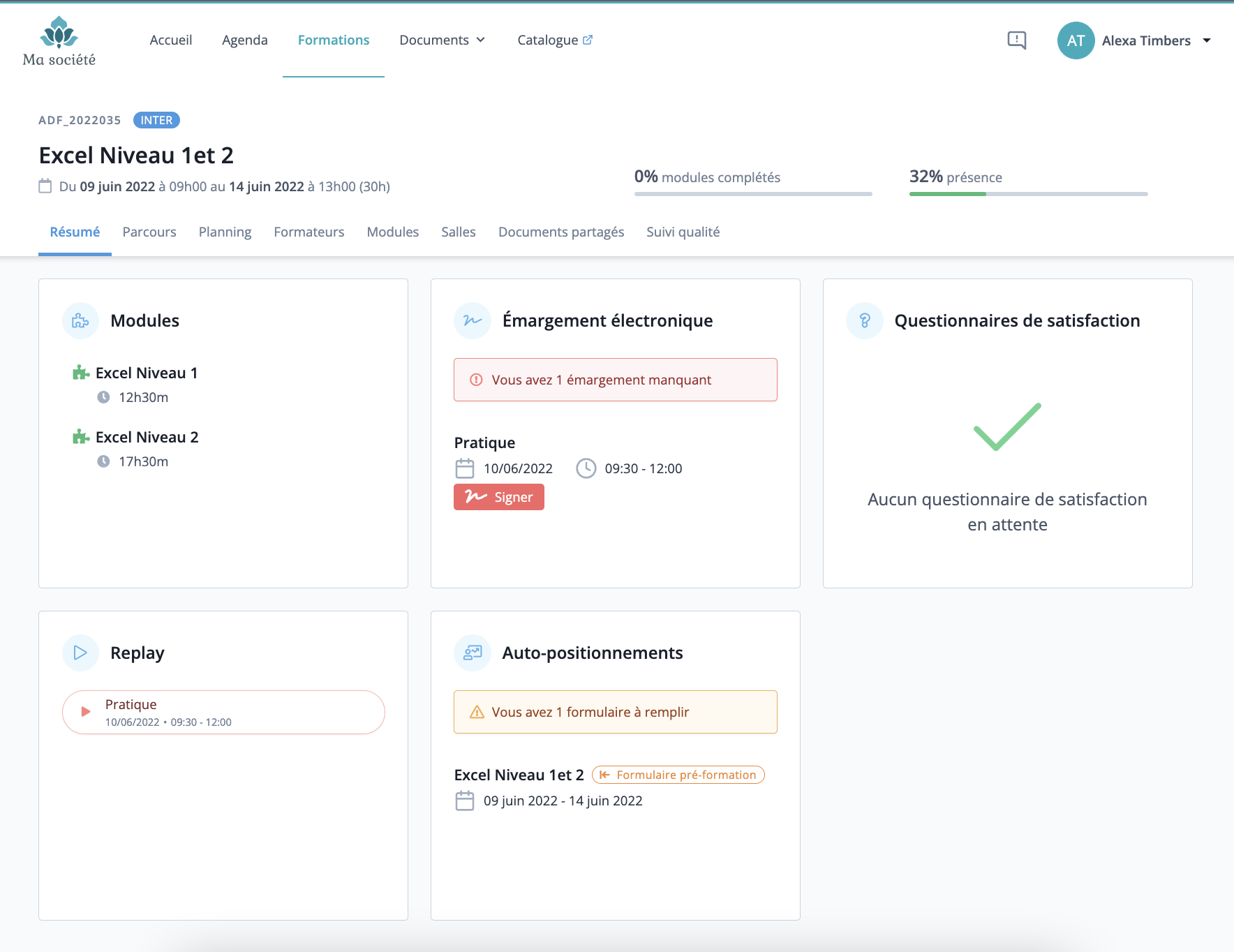
Task: Switch to the Parcours tab
Action: coord(149,232)
